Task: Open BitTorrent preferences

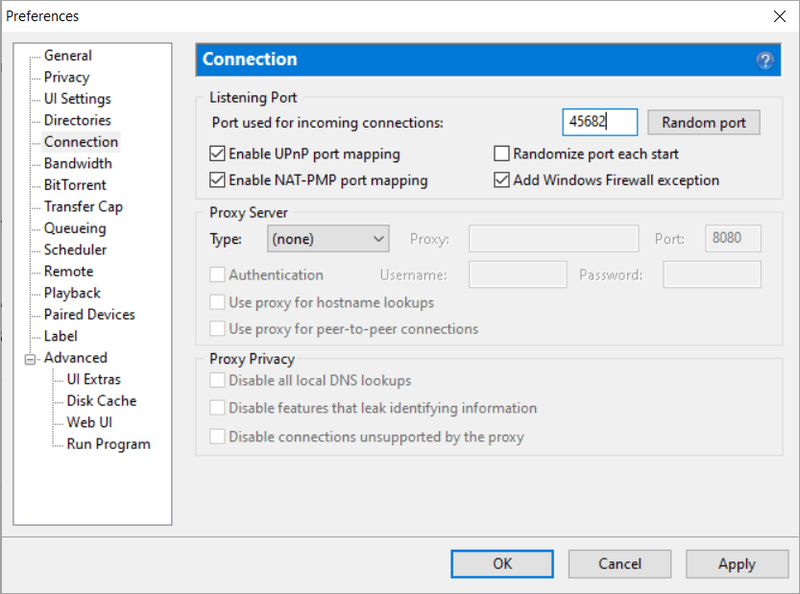Action: (75, 185)
